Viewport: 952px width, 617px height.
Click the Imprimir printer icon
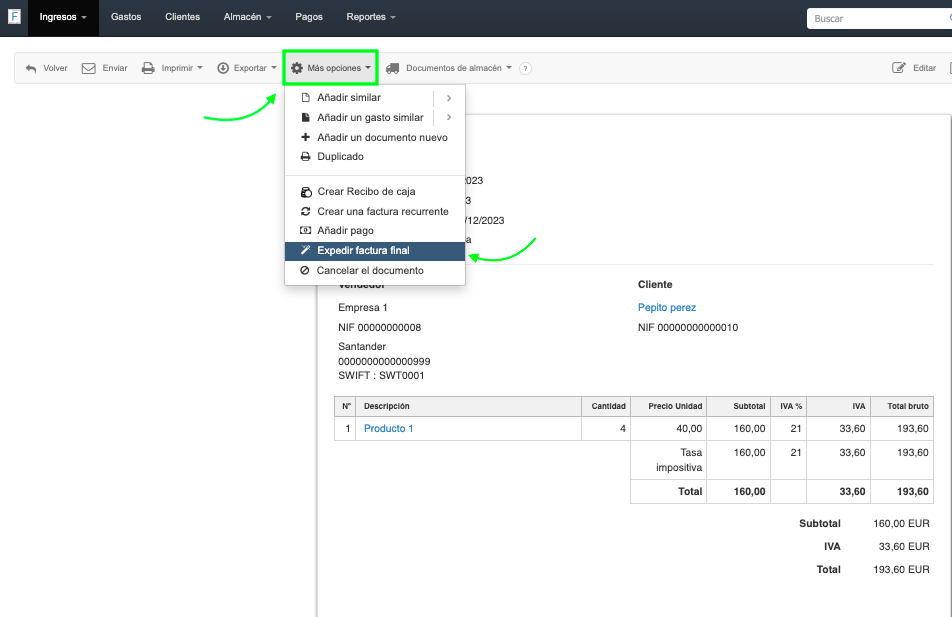pos(148,69)
